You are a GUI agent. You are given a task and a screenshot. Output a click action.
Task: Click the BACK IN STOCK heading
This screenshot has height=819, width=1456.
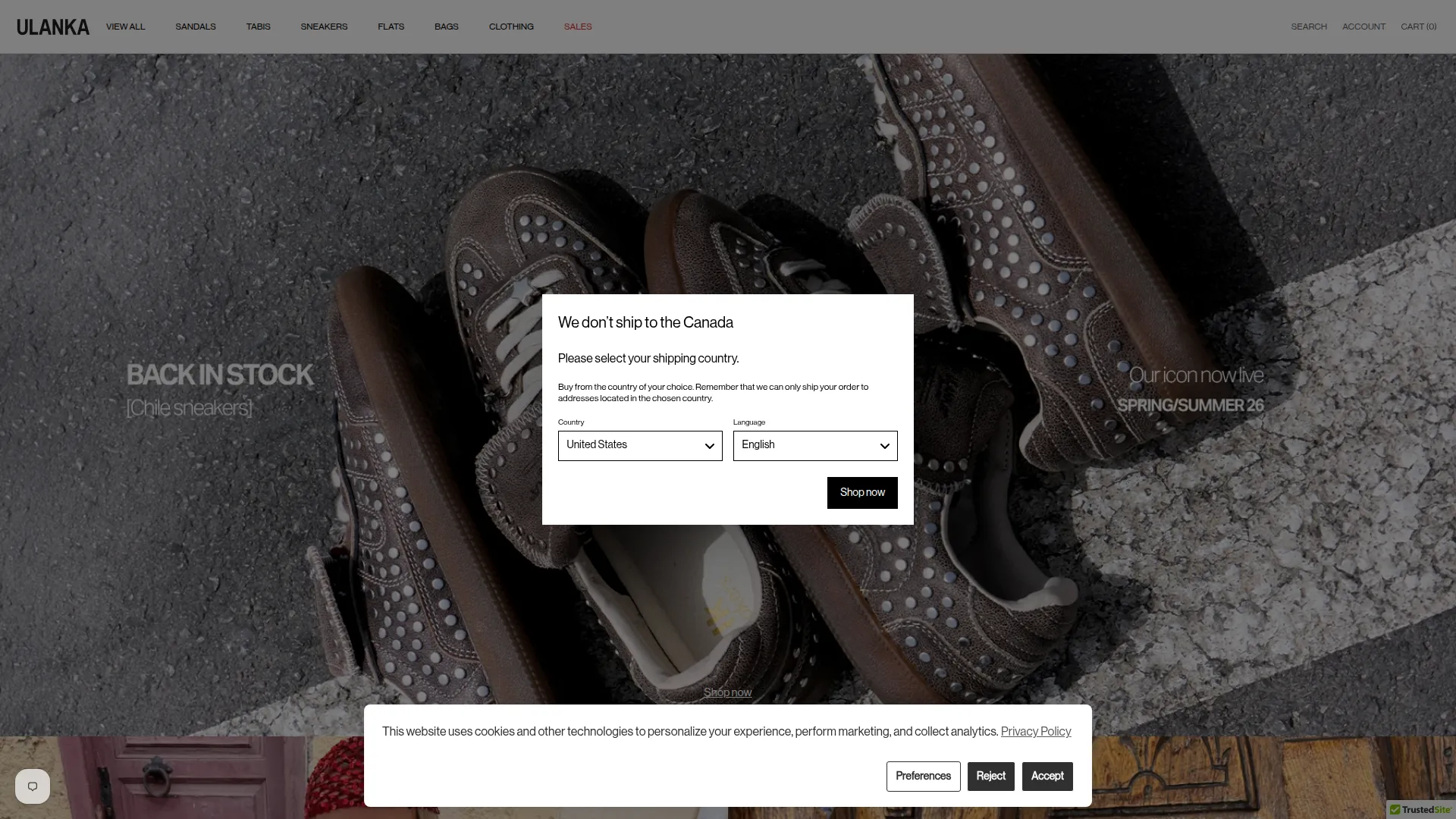219,375
